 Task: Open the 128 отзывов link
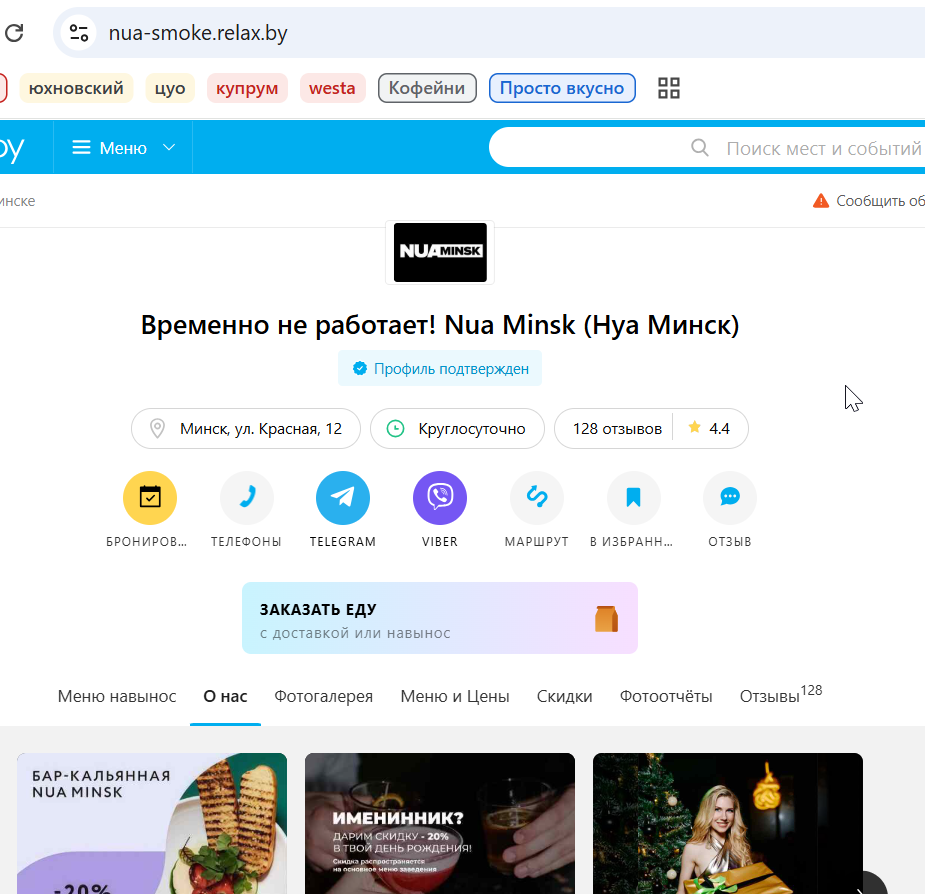[x=617, y=428]
